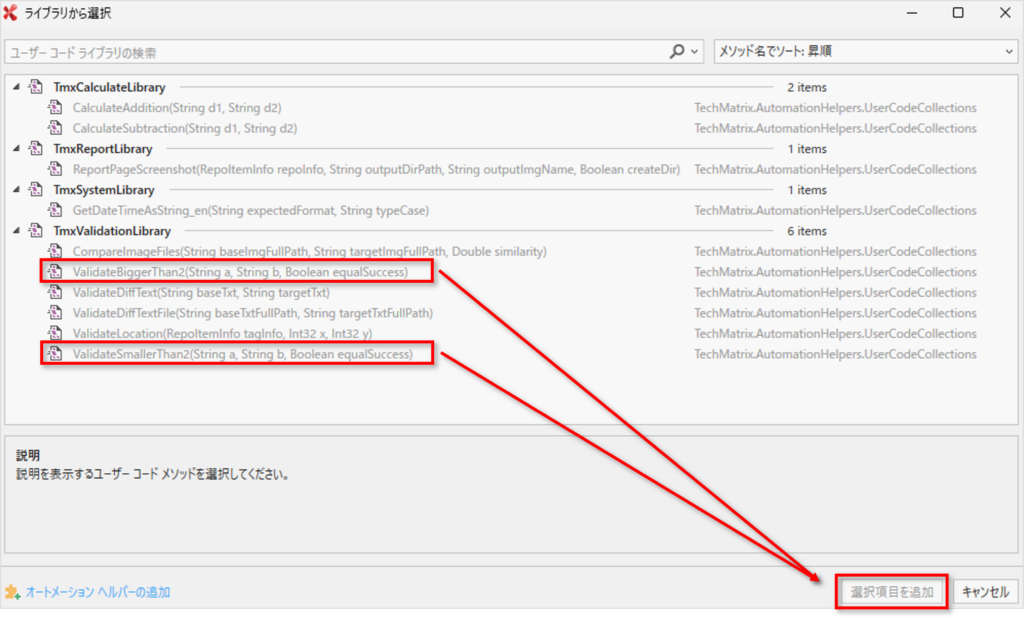Screen dimensions: 1024x618
Task: Click the キャンセル button
Action: pyautogui.click(x=985, y=592)
